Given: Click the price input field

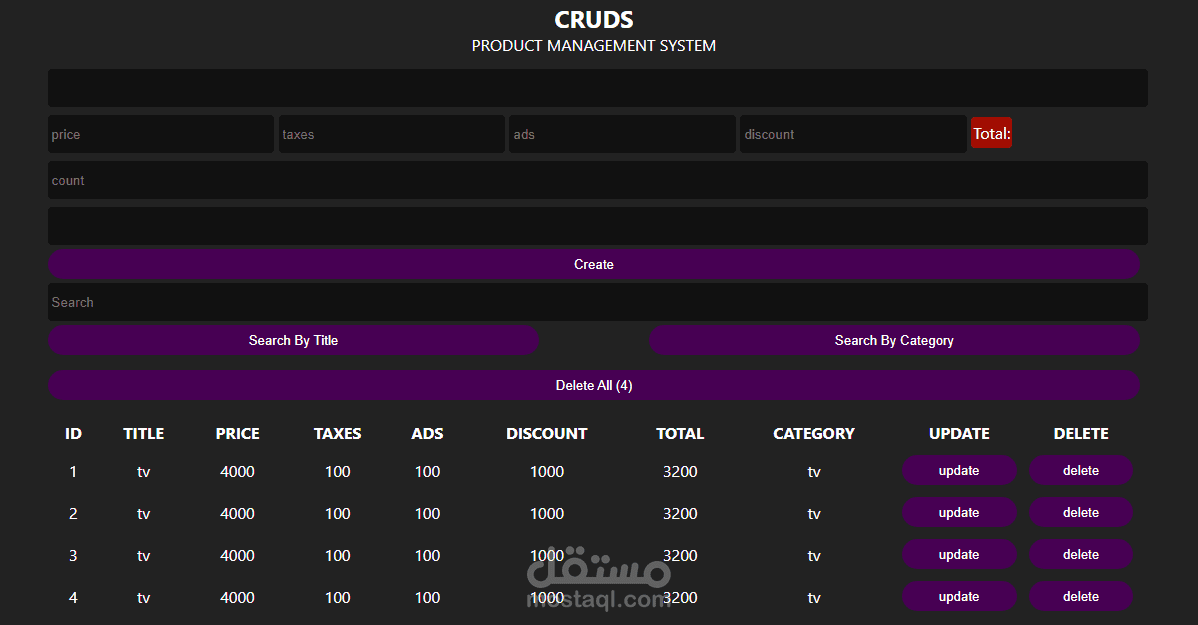Looking at the screenshot, I should point(160,133).
